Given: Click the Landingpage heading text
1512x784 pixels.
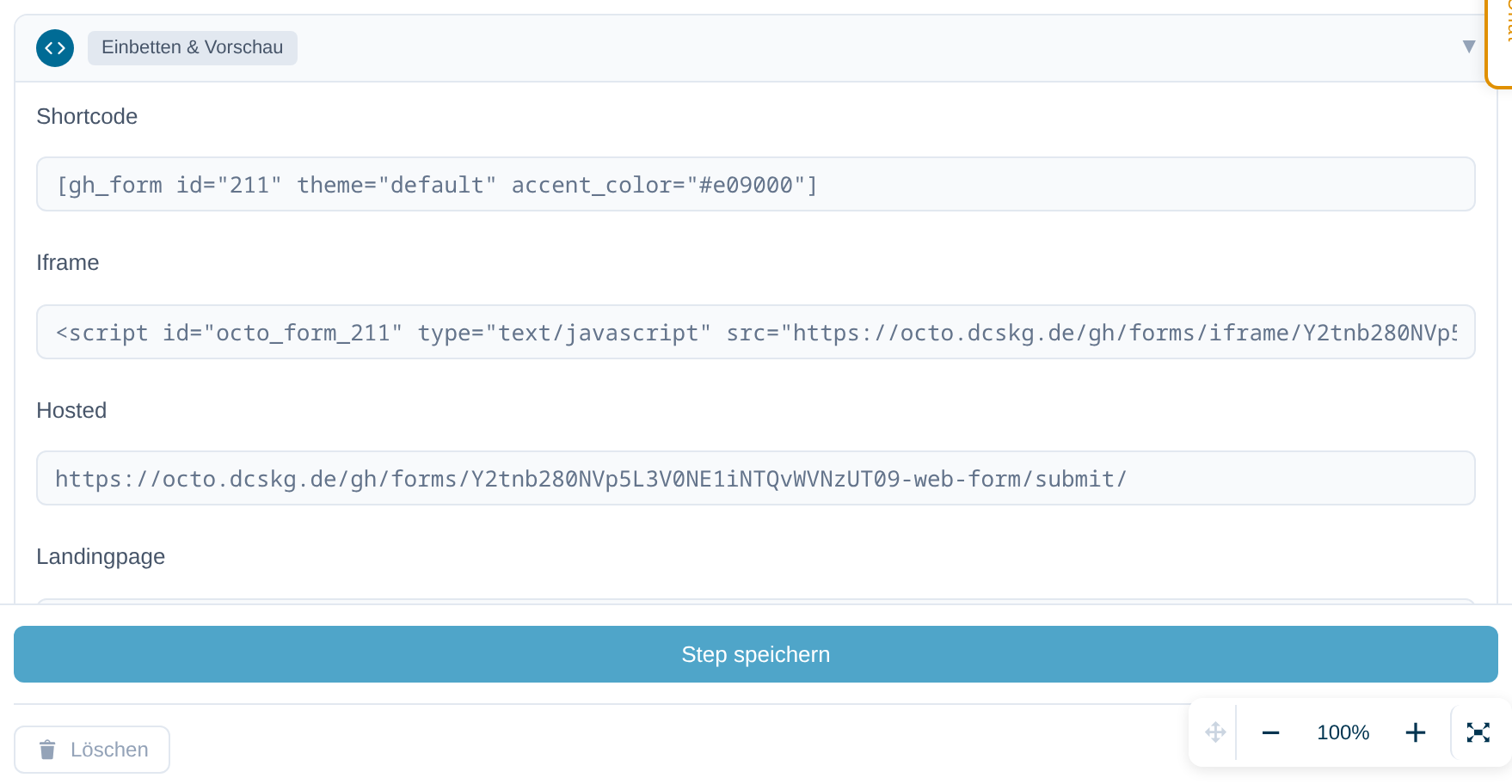Looking at the screenshot, I should [101, 557].
